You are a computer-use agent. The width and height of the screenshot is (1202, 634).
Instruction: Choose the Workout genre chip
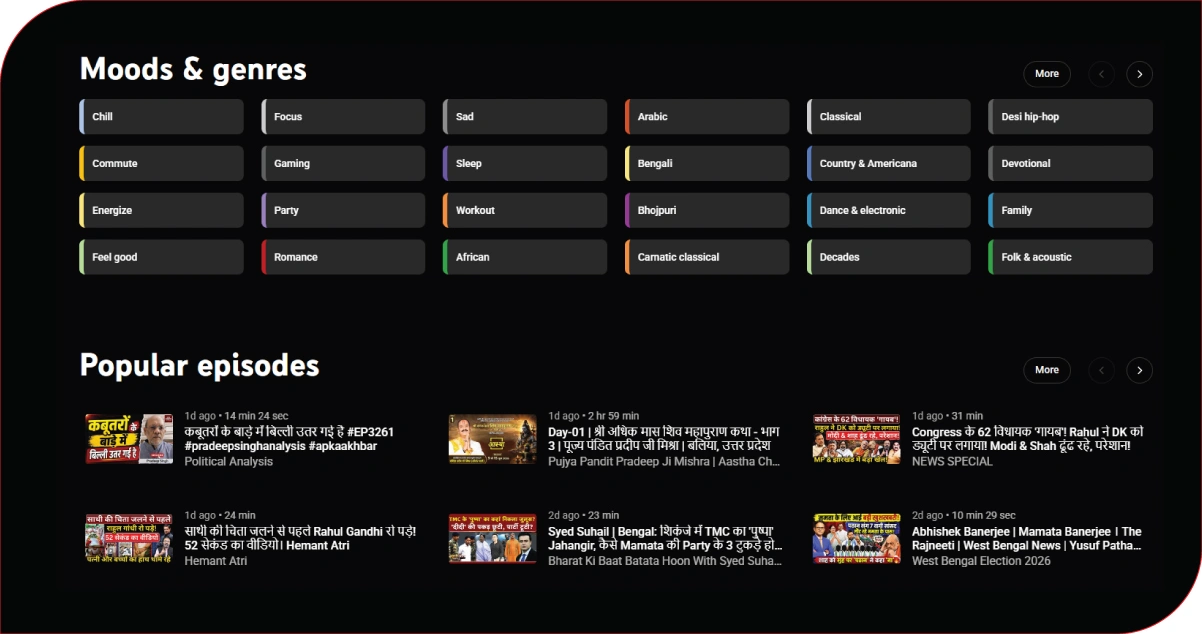pos(525,210)
